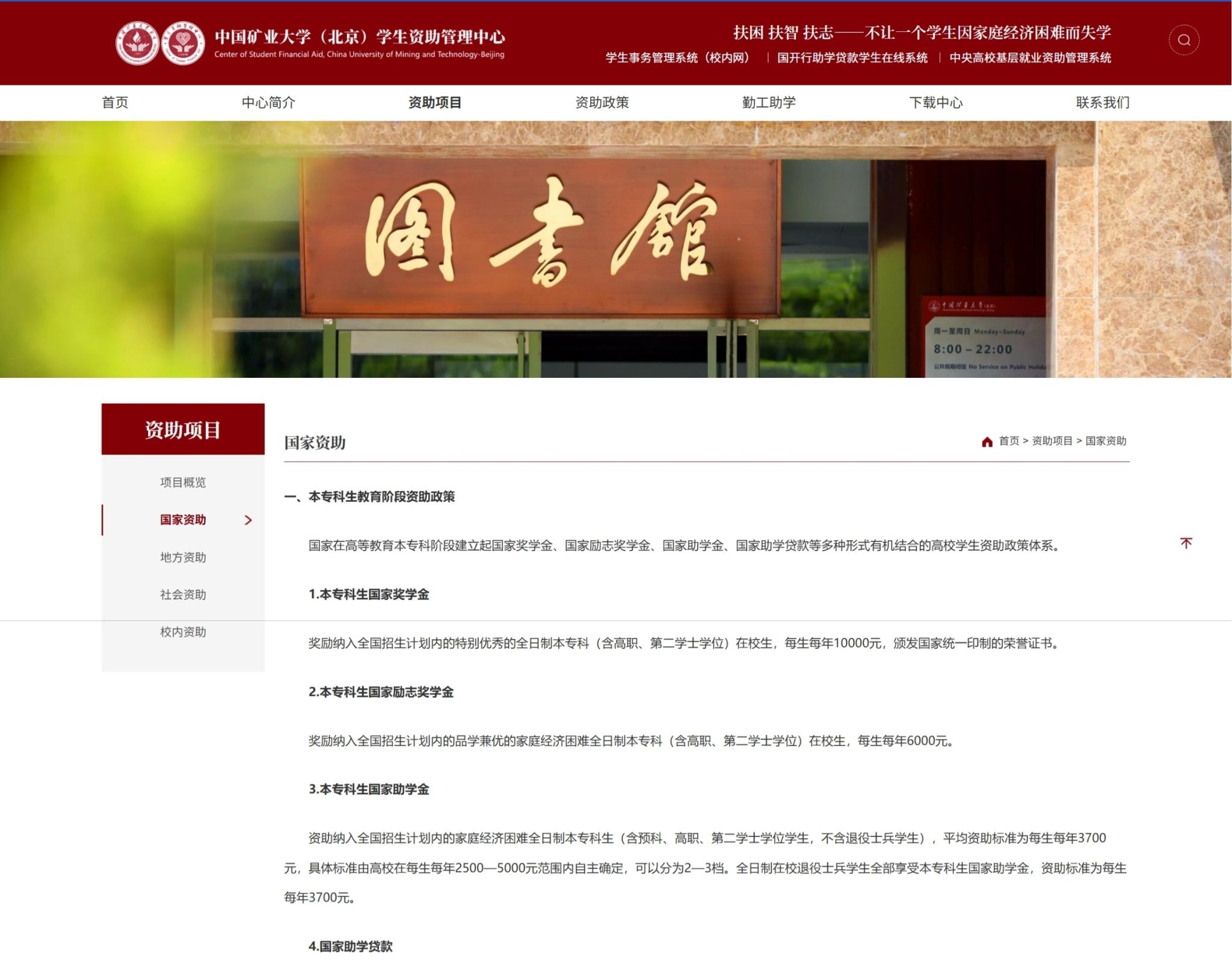
Task: Click the search magnifier icon in header
Action: (x=1183, y=40)
